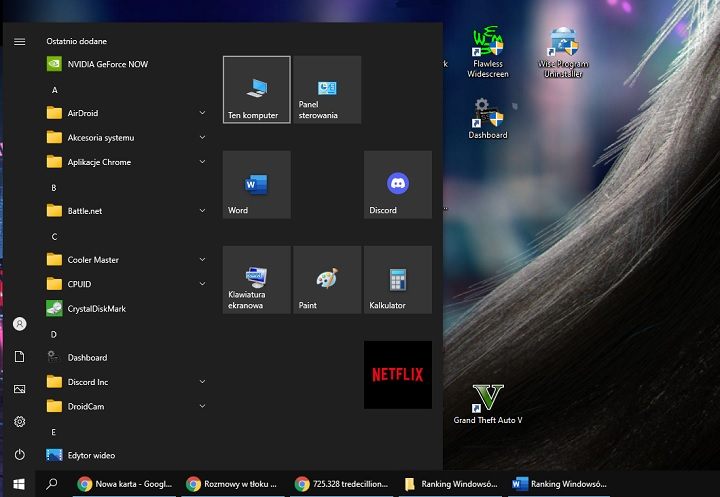Switch to 725.328 tredecillion Chrome taskbar window

pyautogui.click(x=342, y=484)
